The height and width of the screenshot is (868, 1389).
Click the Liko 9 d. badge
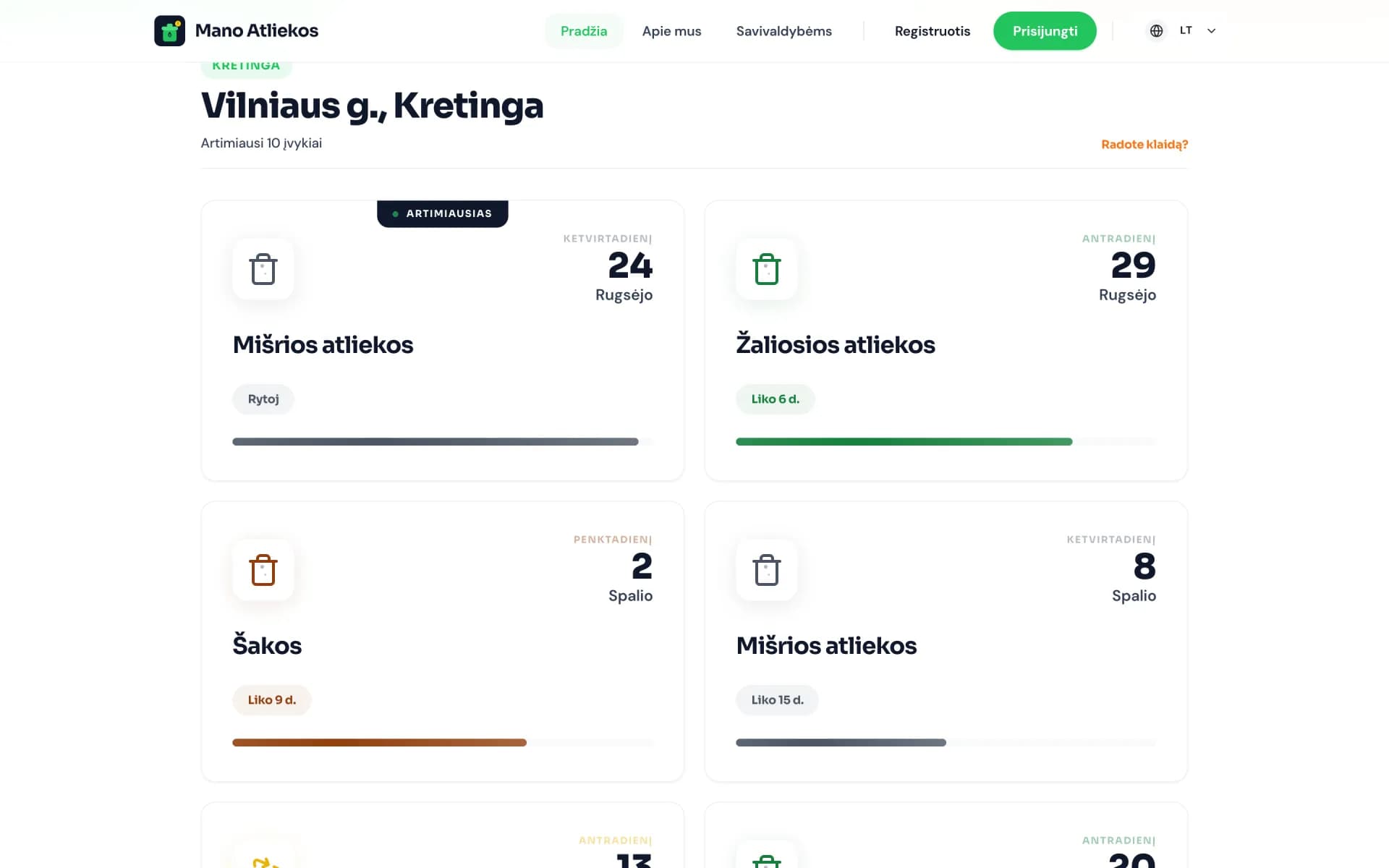tap(271, 700)
